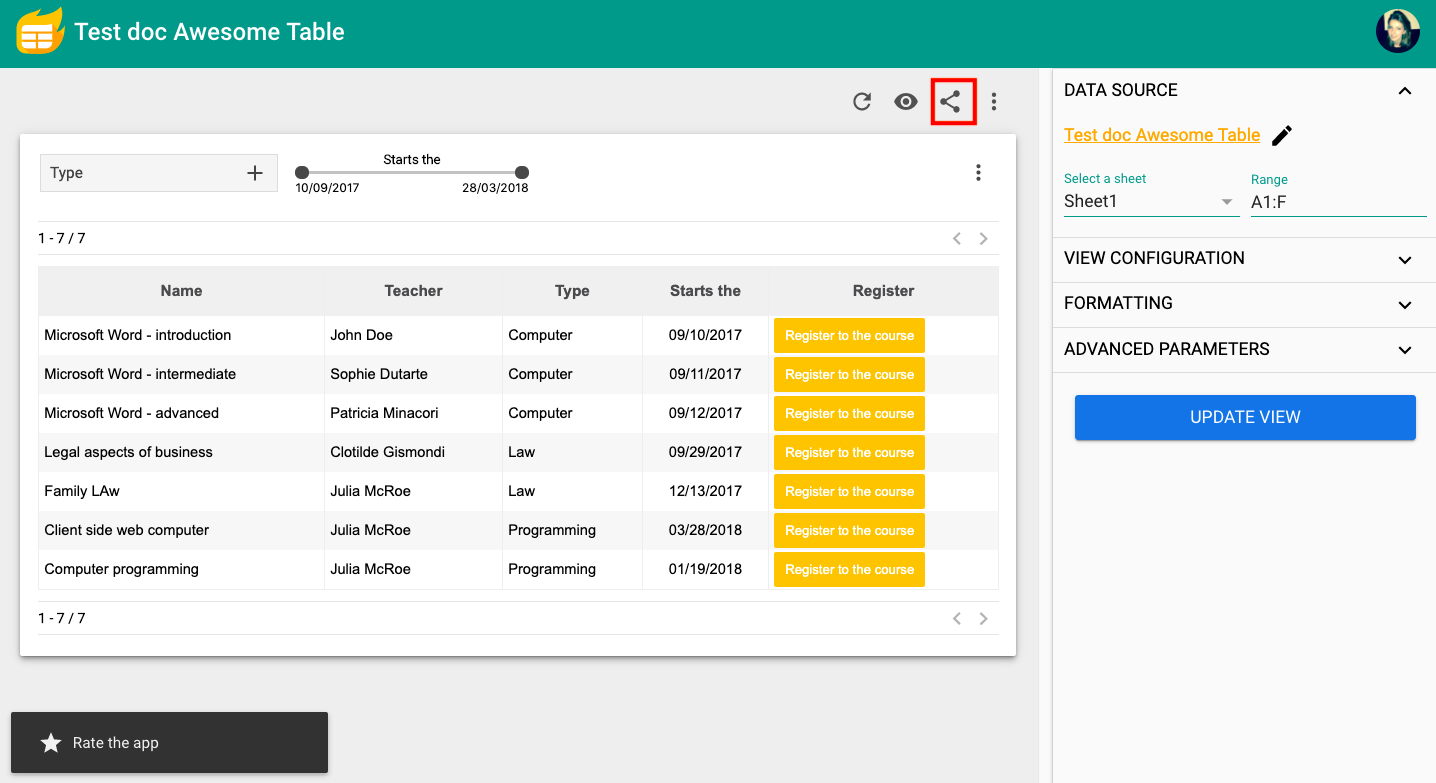Click the start handle of the date slider
The height and width of the screenshot is (783, 1436).
pyautogui.click(x=302, y=173)
